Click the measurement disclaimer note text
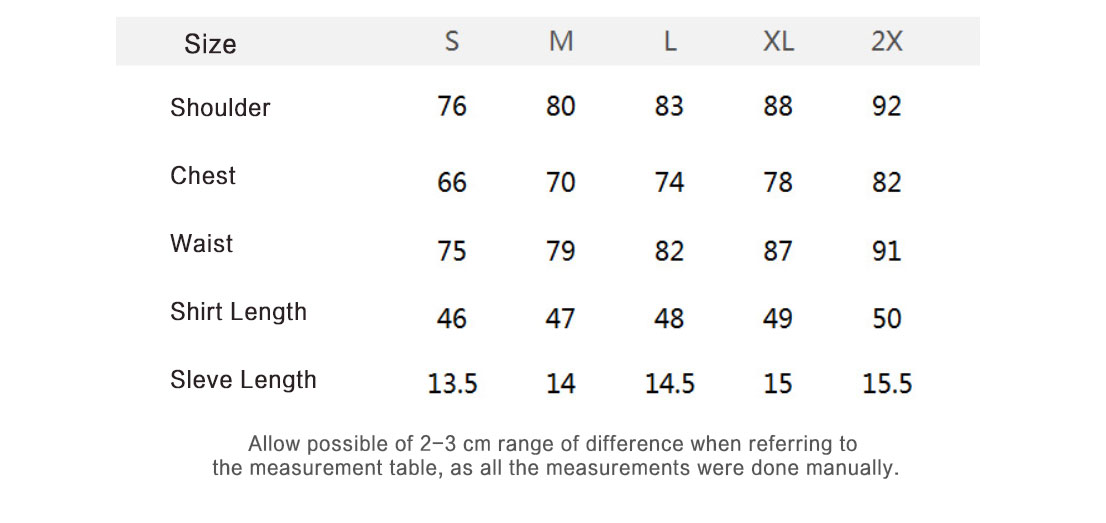This screenshot has height=523, width=1106. 554,456
